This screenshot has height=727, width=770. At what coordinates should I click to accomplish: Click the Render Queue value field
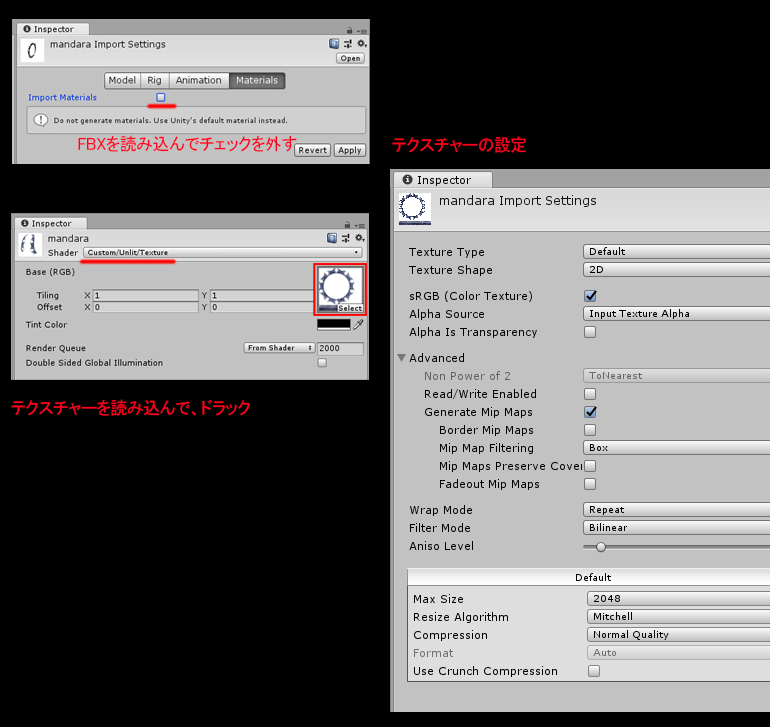point(340,348)
